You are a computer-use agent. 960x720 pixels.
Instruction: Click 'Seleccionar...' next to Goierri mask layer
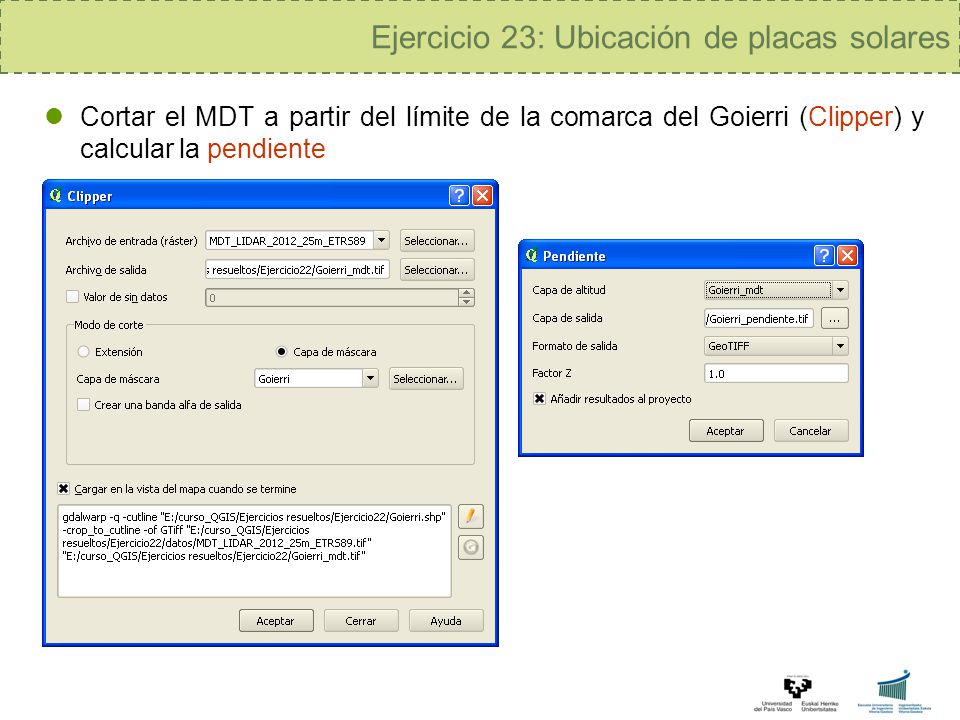[x=426, y=378]
